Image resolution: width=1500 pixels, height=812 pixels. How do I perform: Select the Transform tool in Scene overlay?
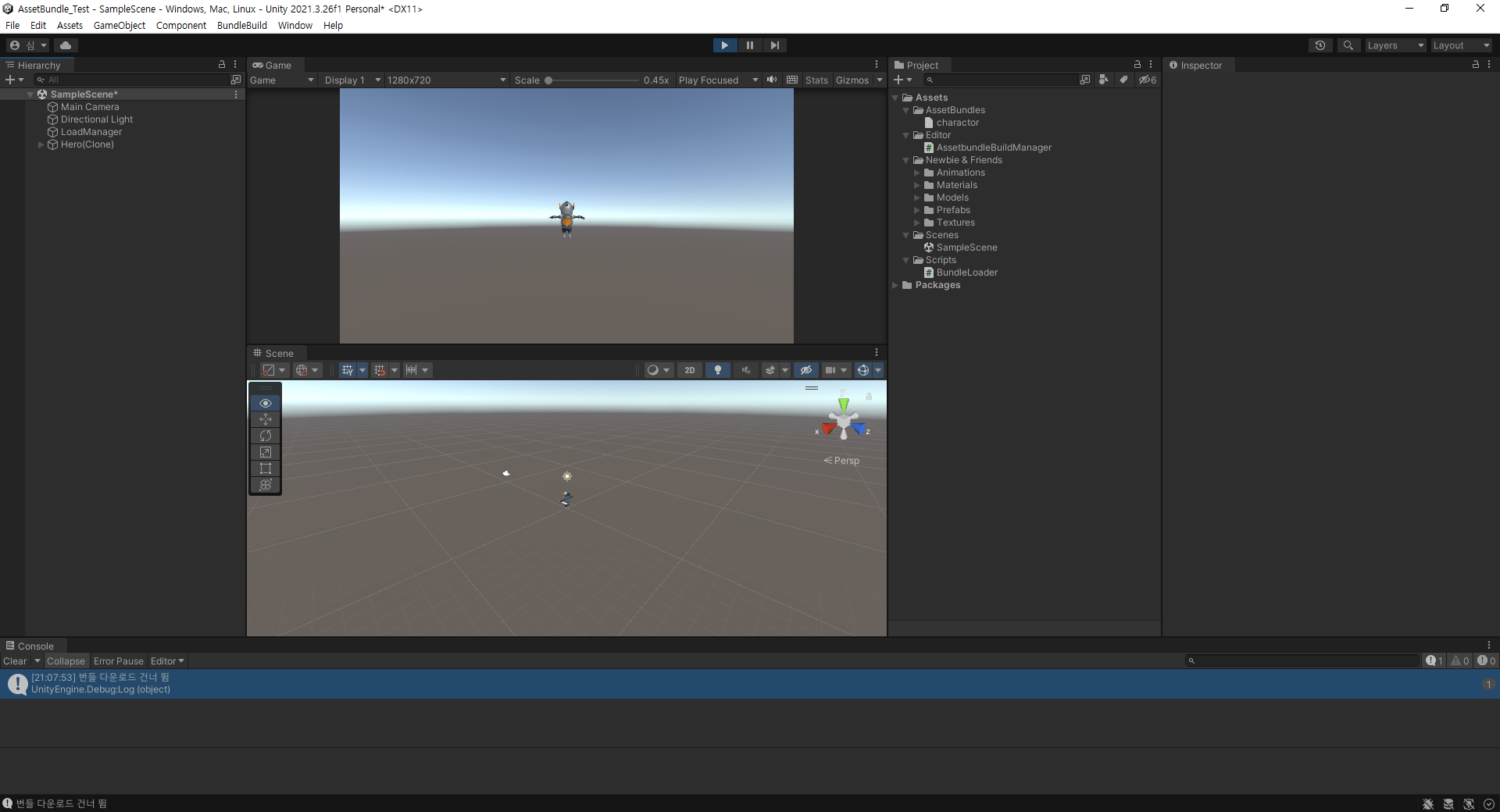[x=266, y=485]
